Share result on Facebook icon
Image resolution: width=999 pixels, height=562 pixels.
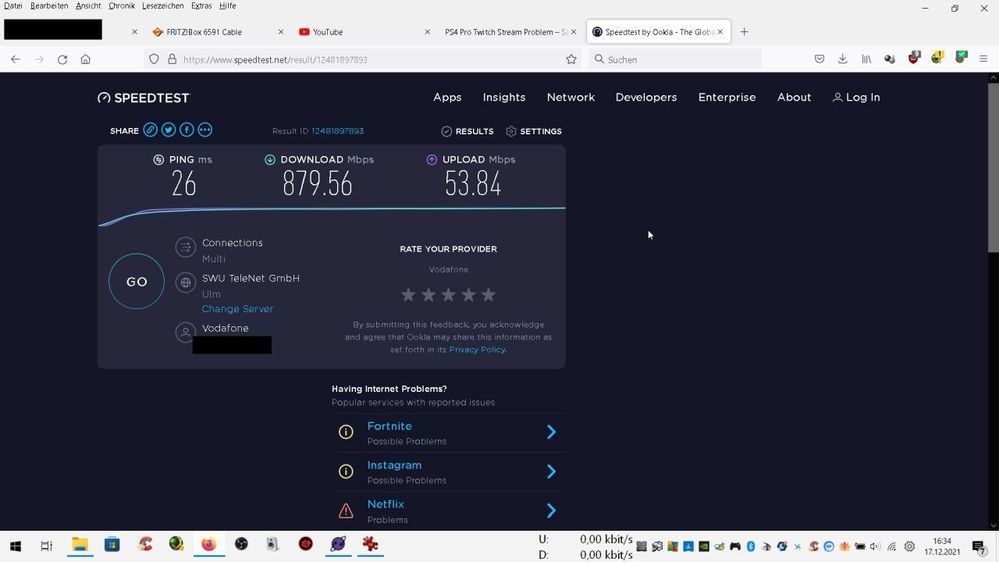click(x=187, y=130)
